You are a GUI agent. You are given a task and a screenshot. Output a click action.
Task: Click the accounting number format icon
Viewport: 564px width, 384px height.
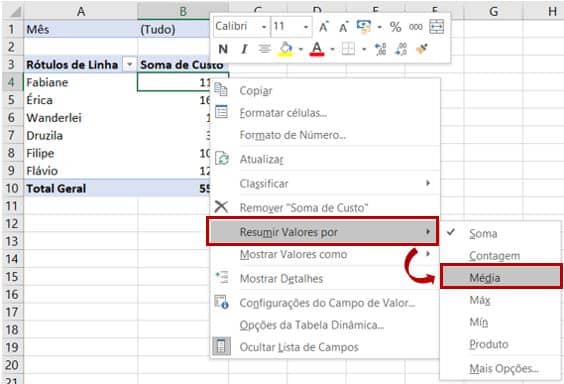(364, 27)
